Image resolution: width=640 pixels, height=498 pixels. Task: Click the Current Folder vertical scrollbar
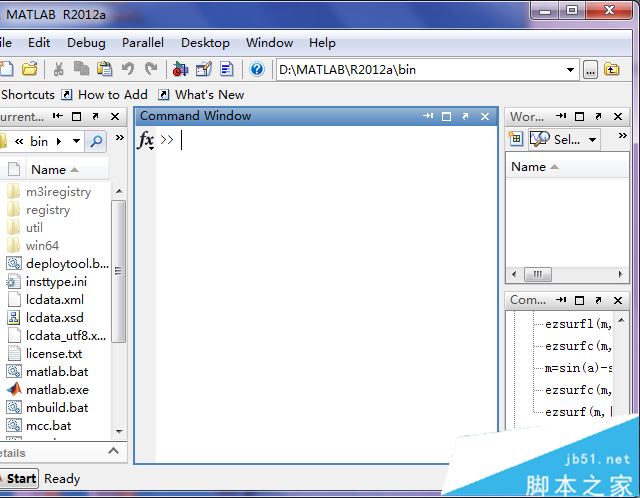coord(118,271)
